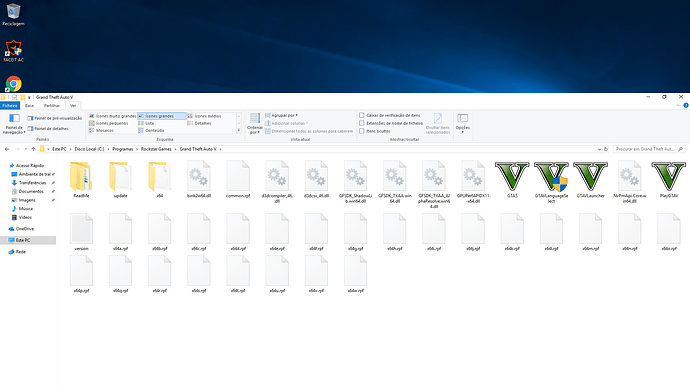Check the Itens ocultos checkbox
Viewport: 690px width, 388px height.
(x=362, y=131)
